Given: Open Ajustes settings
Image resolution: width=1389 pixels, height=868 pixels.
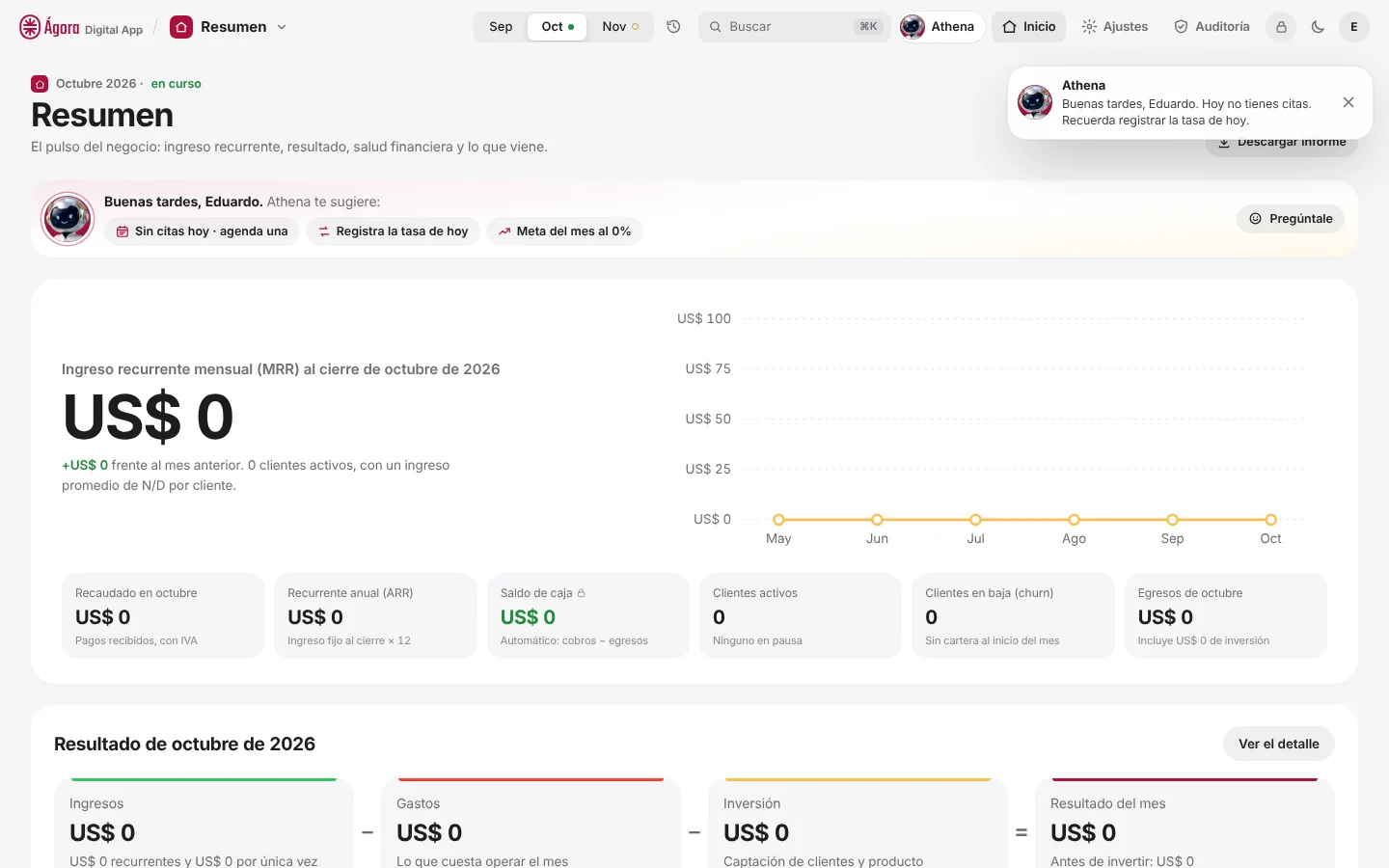Looking at the screenshot, I should (1115, 27).
